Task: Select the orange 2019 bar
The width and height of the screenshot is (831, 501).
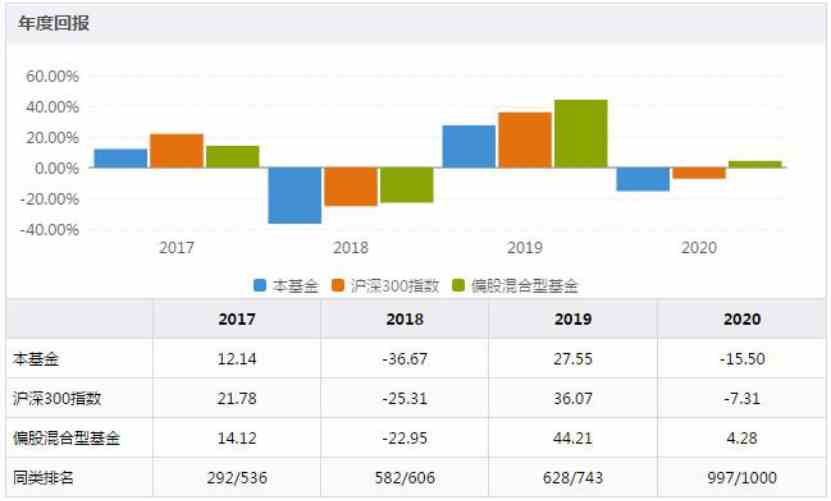Action: [x=525, y=140]
